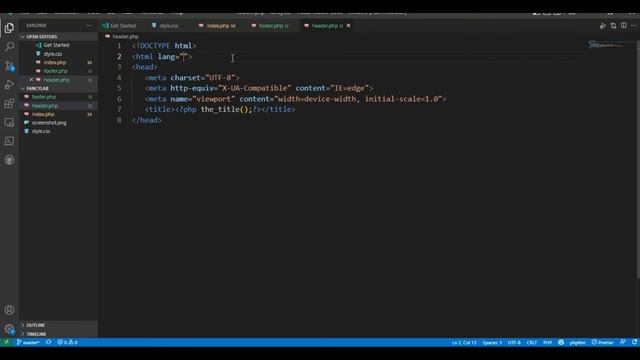640x360 pixels.
Task: Click Ln 2, Col 13 cursor position
Action: click(x=464, y=342)
